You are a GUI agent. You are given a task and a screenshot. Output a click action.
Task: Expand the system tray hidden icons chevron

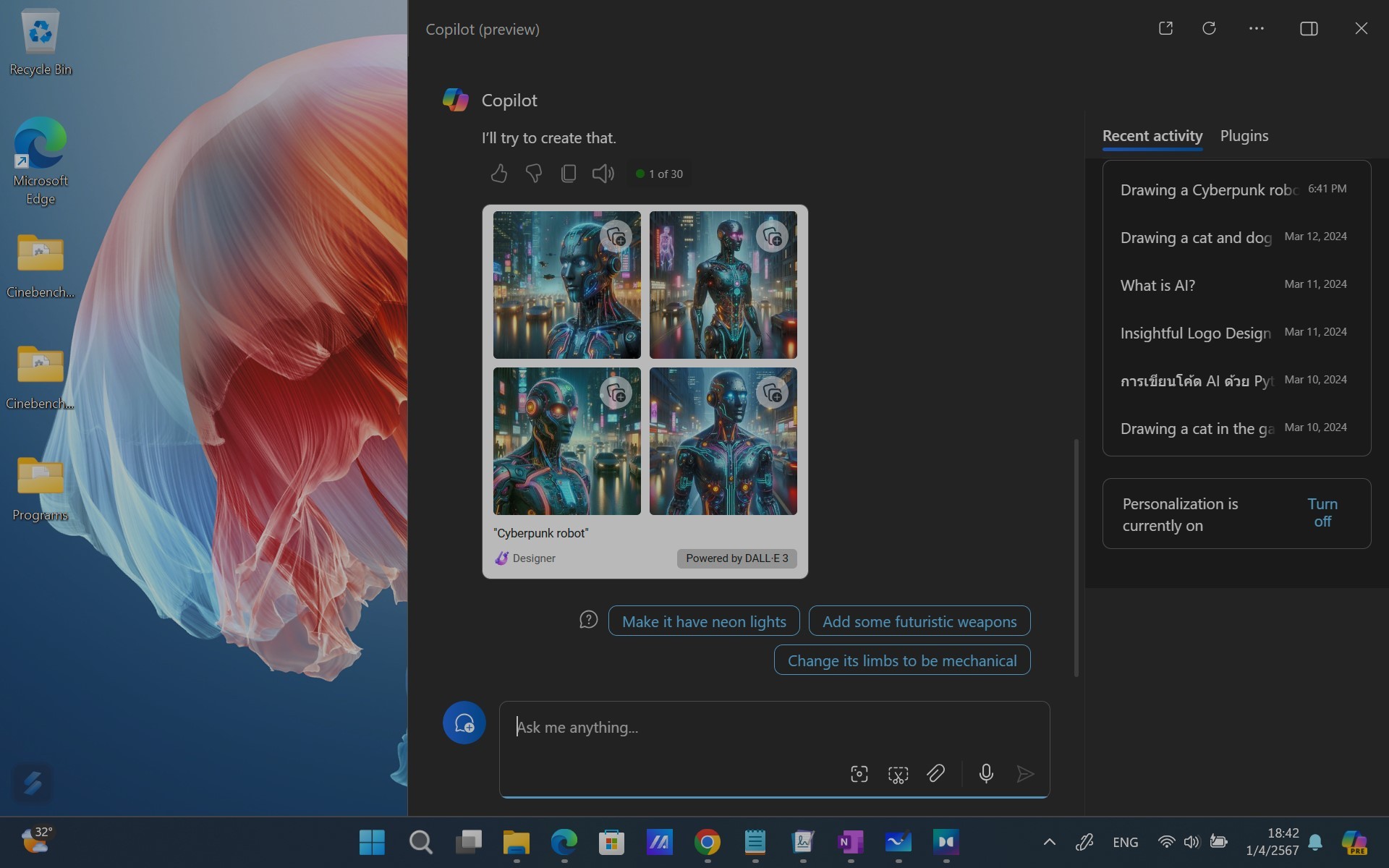1049,842
